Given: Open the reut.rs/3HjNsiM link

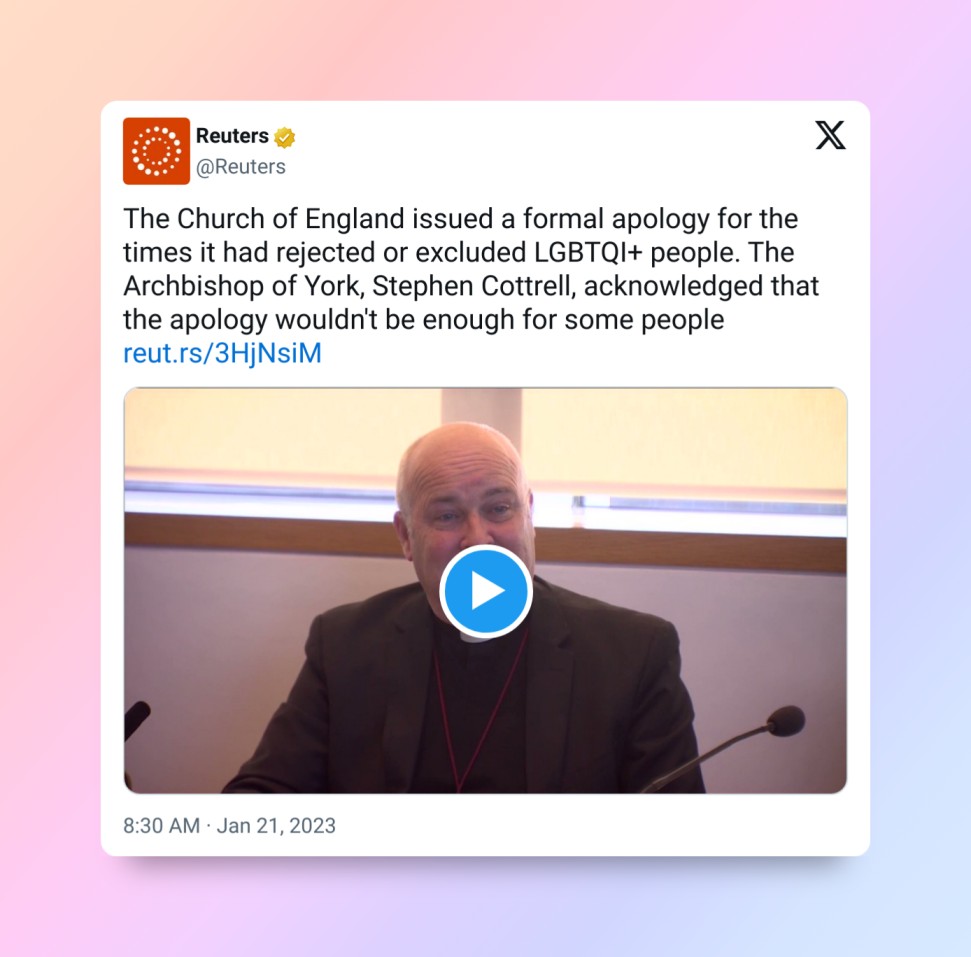Looking at the screenshot, I should (222, 353).
